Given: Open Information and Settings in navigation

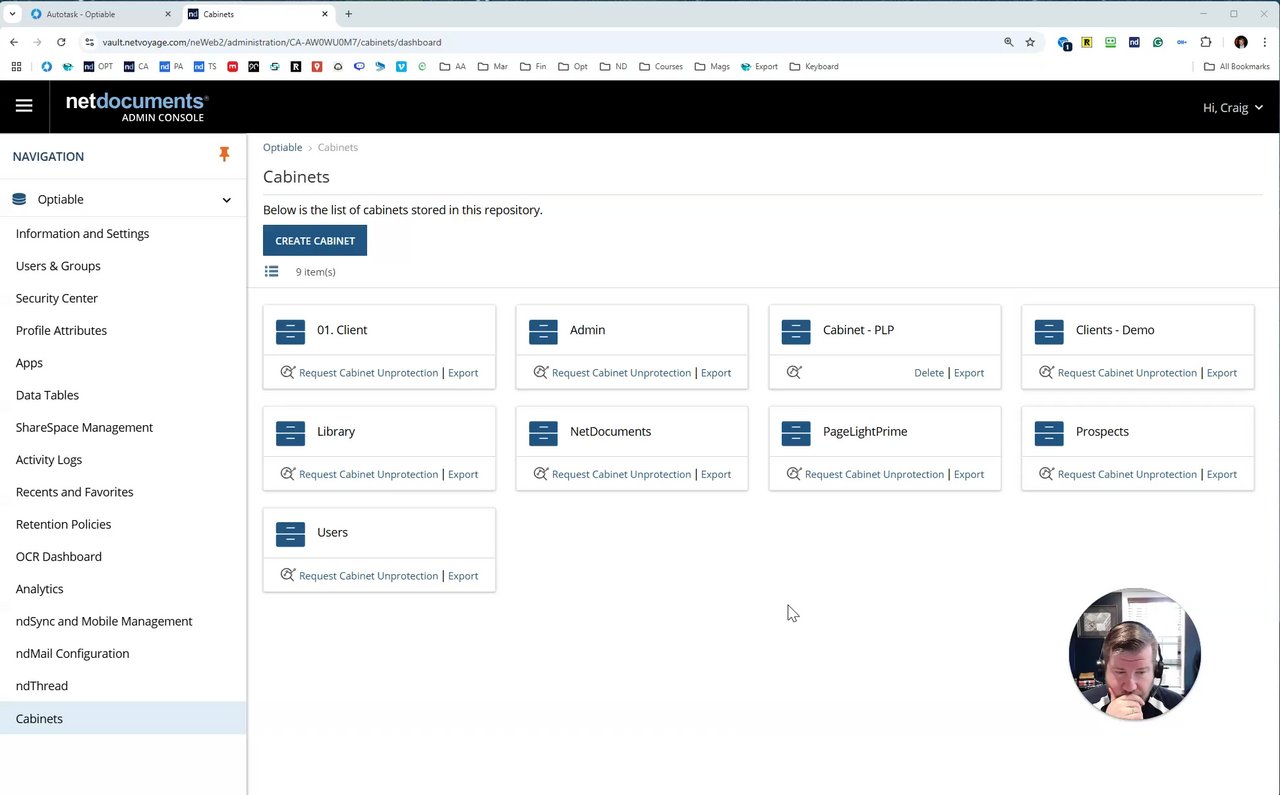Looking at the screenshot, I should 82,233.
